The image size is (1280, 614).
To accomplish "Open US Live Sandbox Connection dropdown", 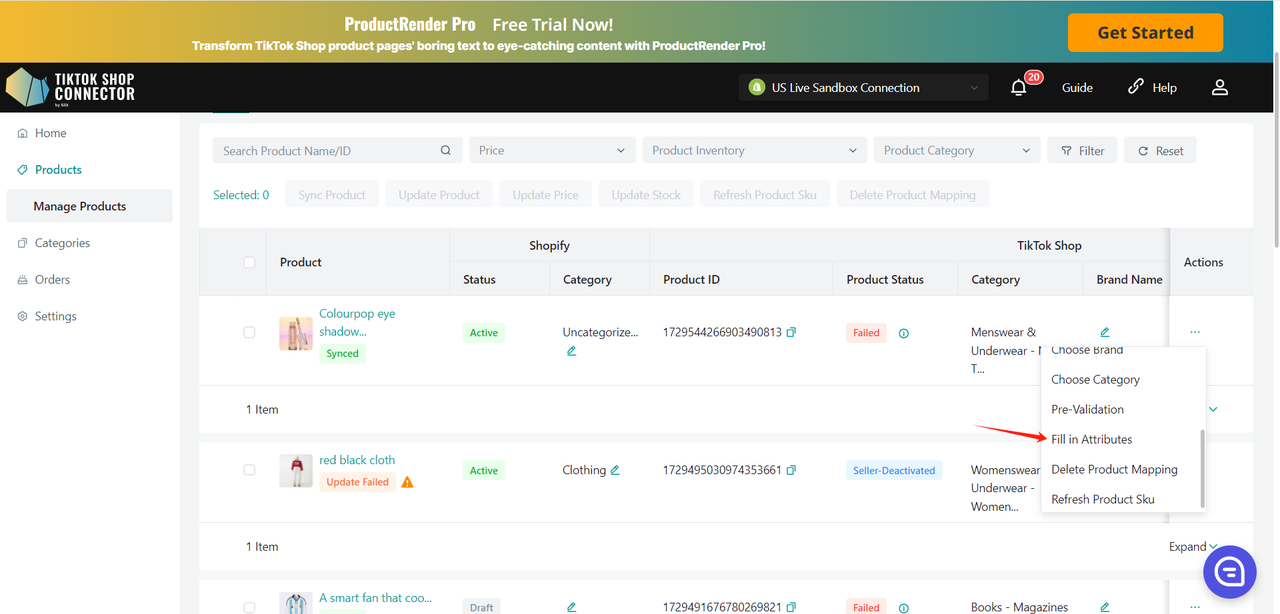I will tap(863, 88).
